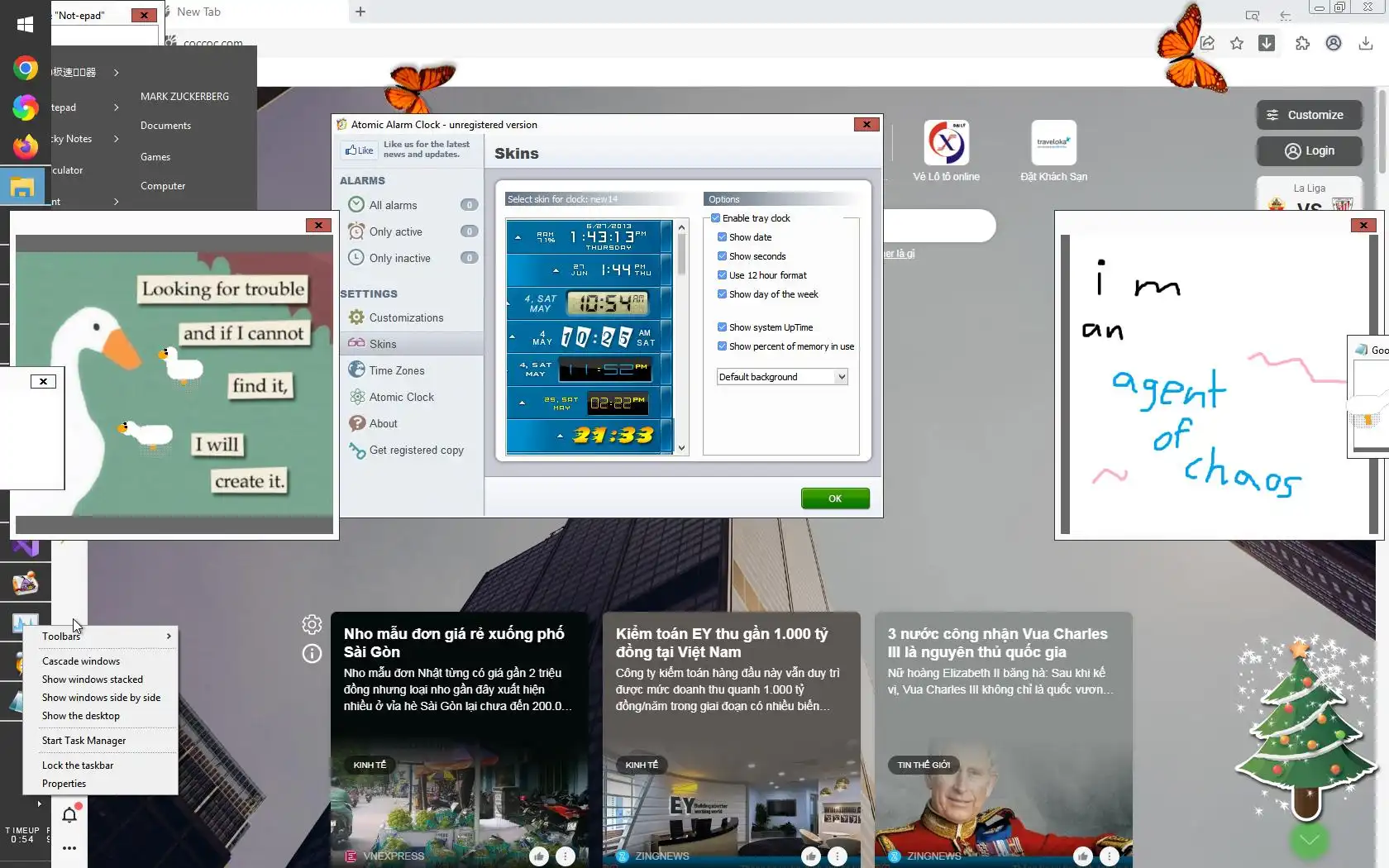Toggle Show system UpTime checkbox
1389x868 pixels.
[x=723, y=327]
